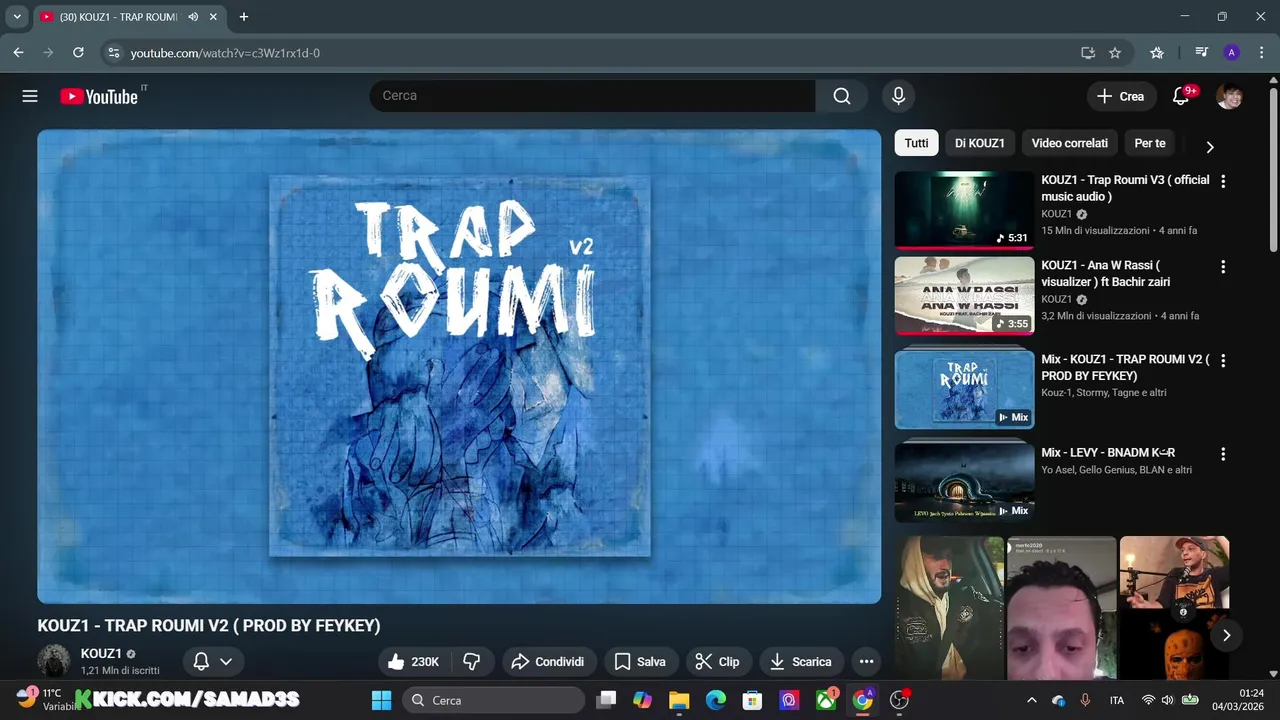Open Trap Roumi V3 video thumbnail
This screenshot has height=720, width=1280.
coord(964,209)
